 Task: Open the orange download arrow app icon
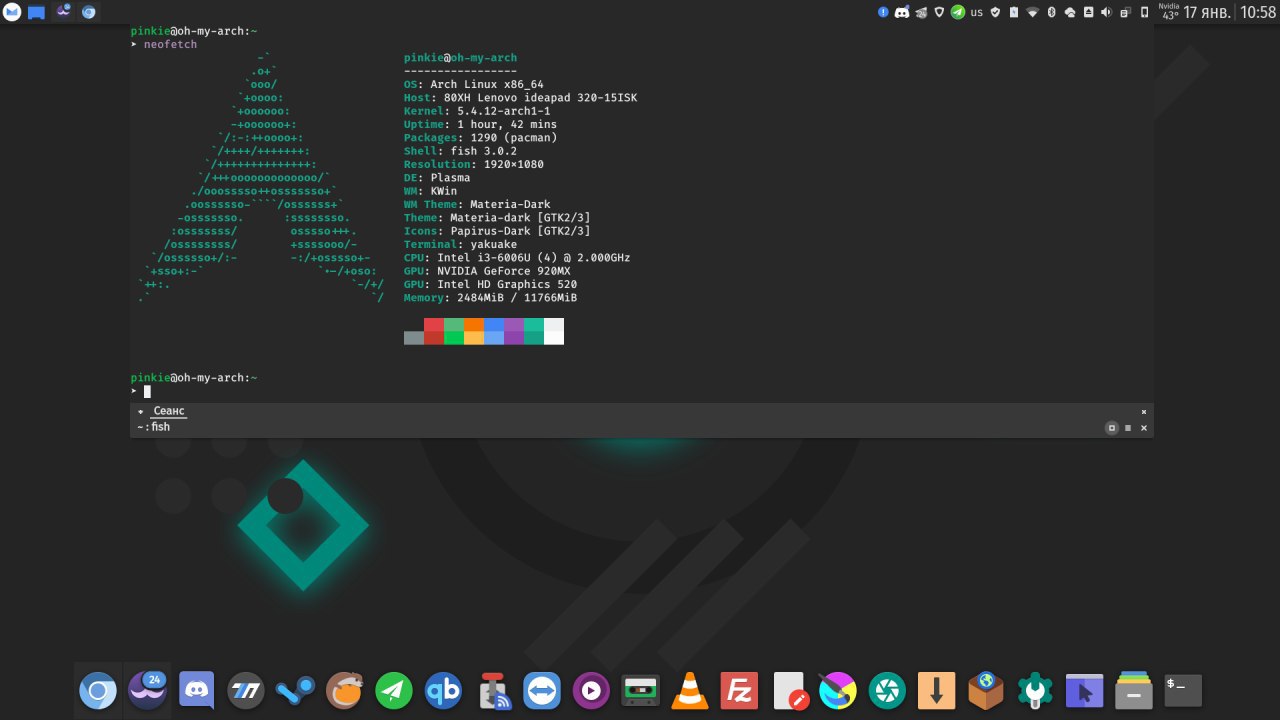pos(937,691)
